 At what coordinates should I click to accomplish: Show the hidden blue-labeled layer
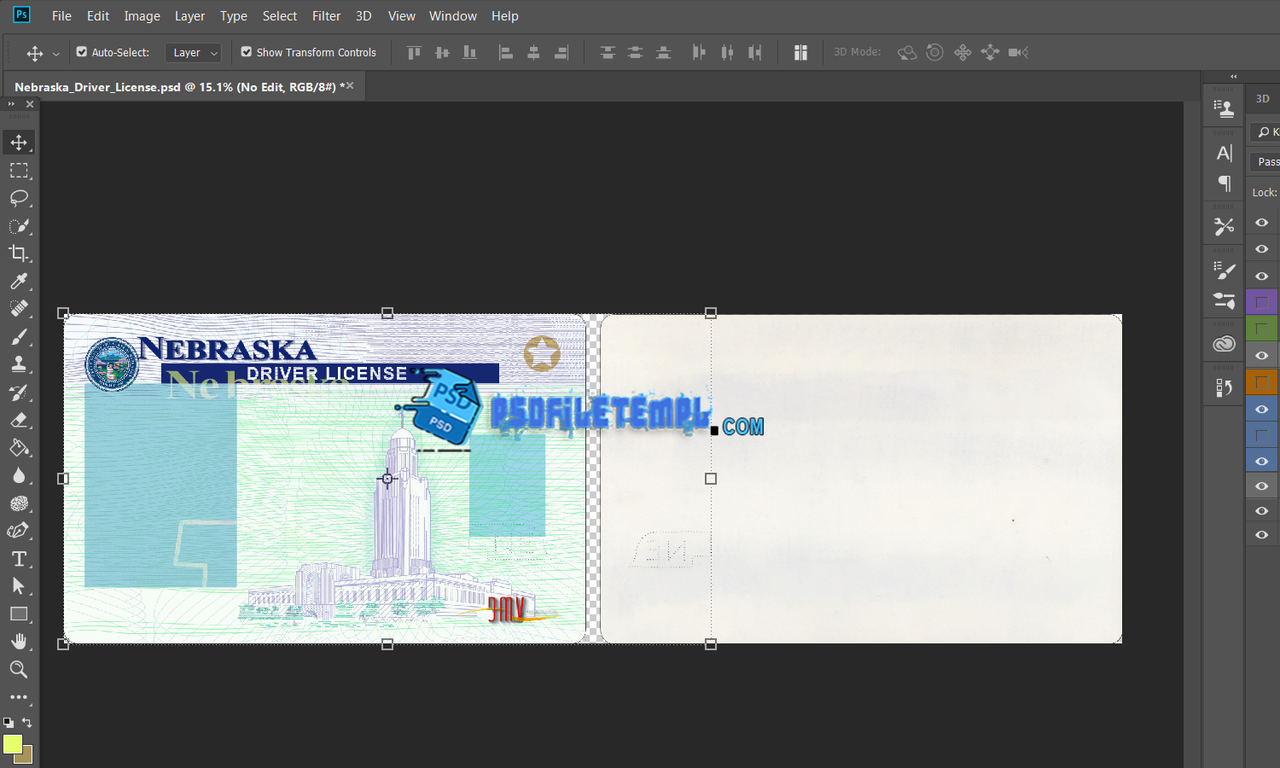[1262, 435]
